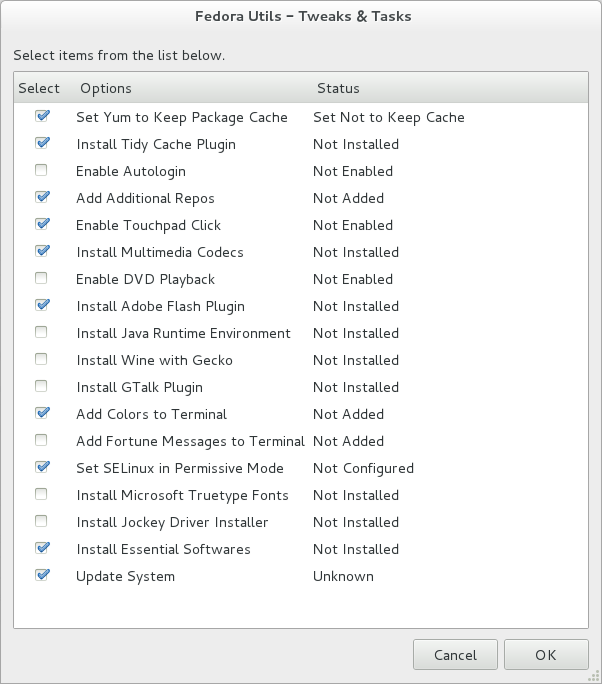Select the 'Install Tidy Cache Plugin' row text

(x=156, y=144)
